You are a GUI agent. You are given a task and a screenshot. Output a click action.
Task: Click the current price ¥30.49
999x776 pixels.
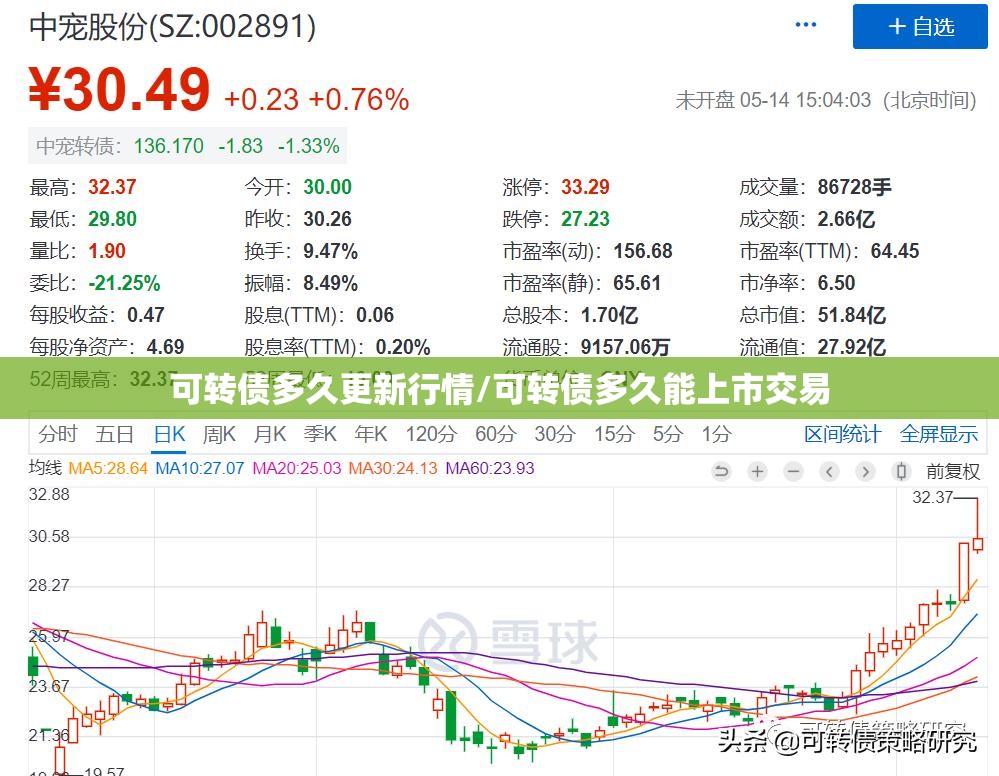click(119, 89)
